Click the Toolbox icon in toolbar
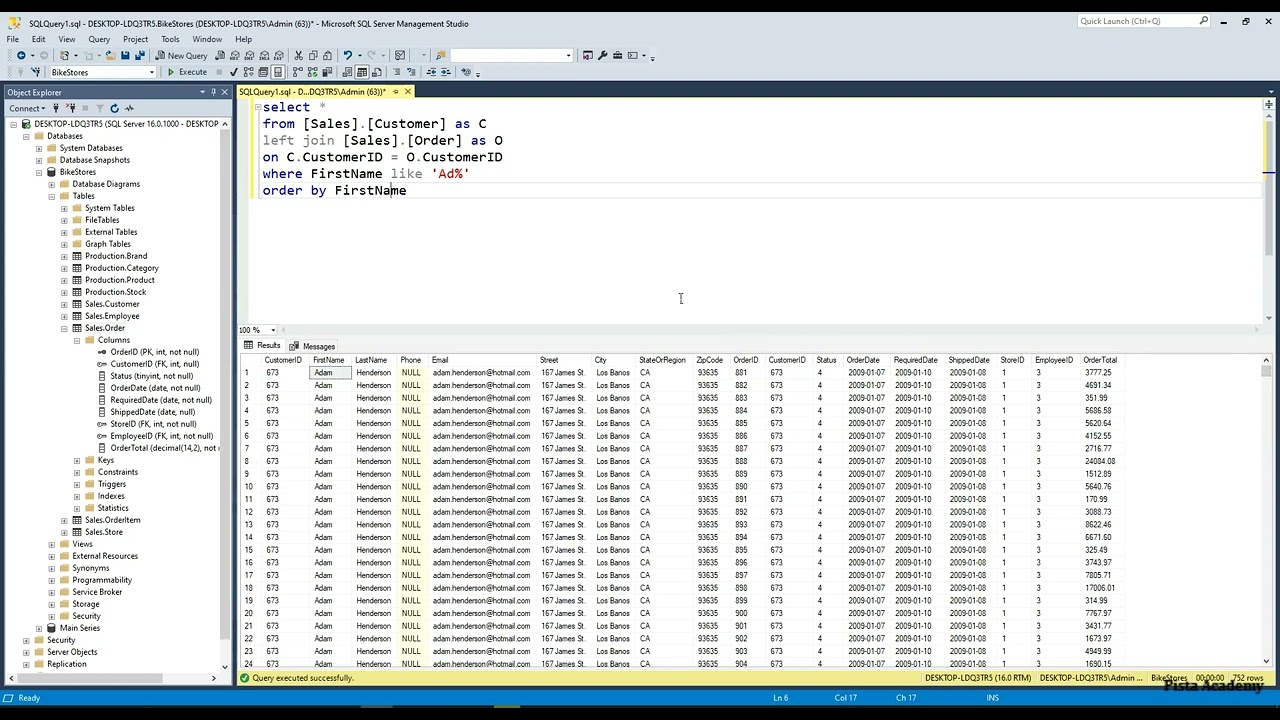 click(617, 55)
